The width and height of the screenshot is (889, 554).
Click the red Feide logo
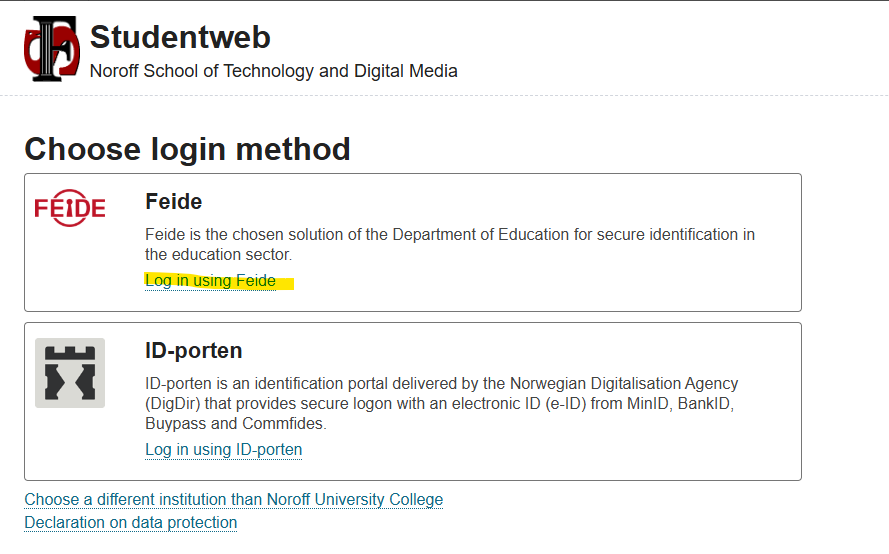pos(70,208)
